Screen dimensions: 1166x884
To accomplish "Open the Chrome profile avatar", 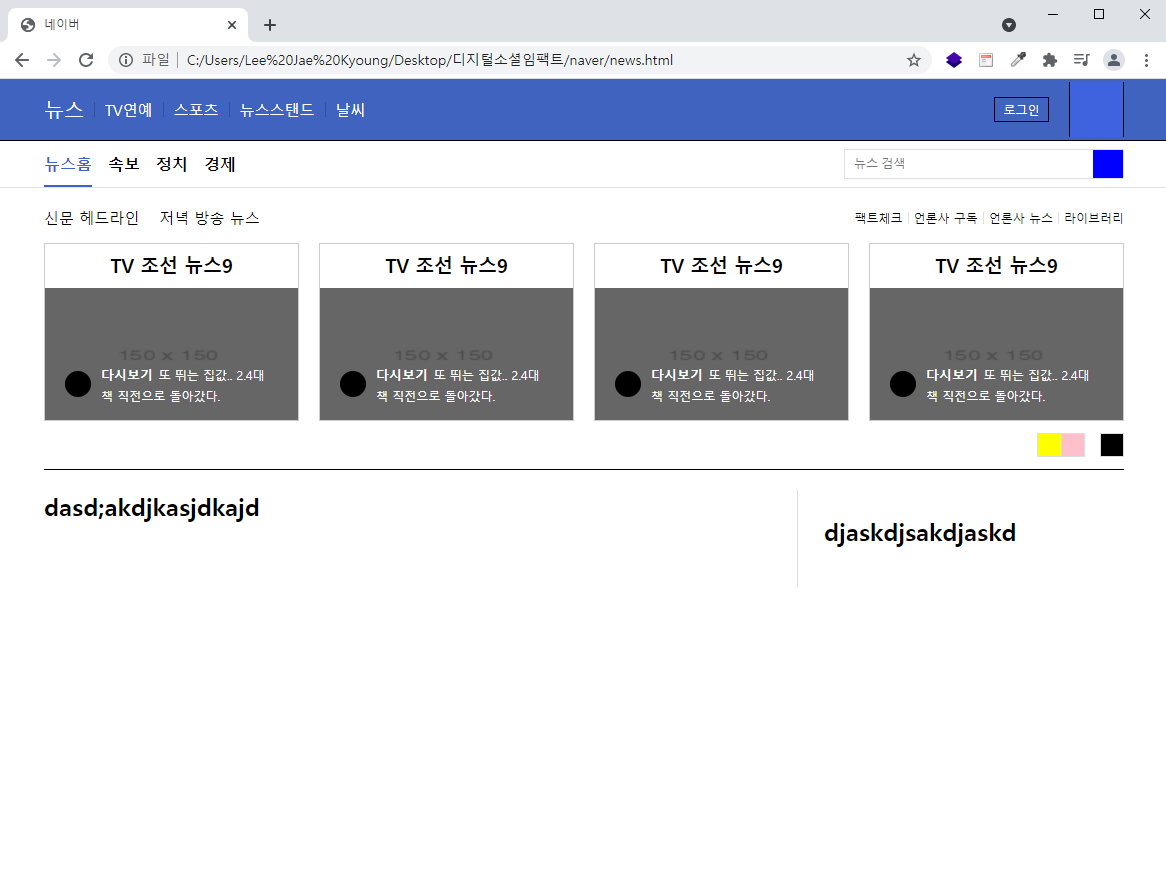I will click(1113, 60).
